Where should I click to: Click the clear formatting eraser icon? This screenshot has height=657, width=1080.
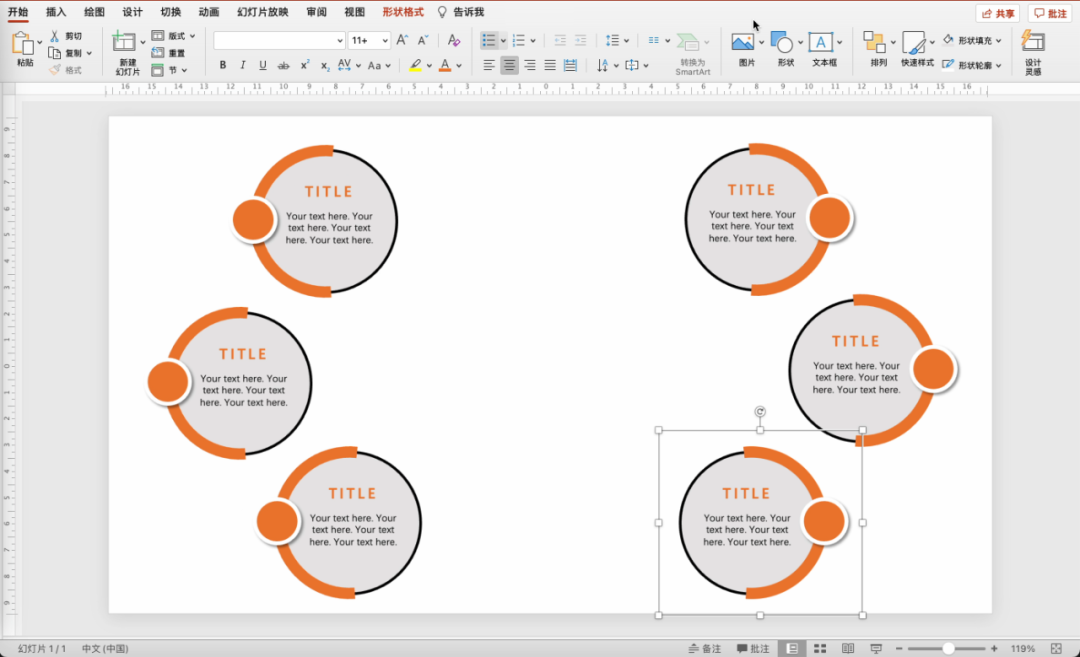click(x=454, y=40)
